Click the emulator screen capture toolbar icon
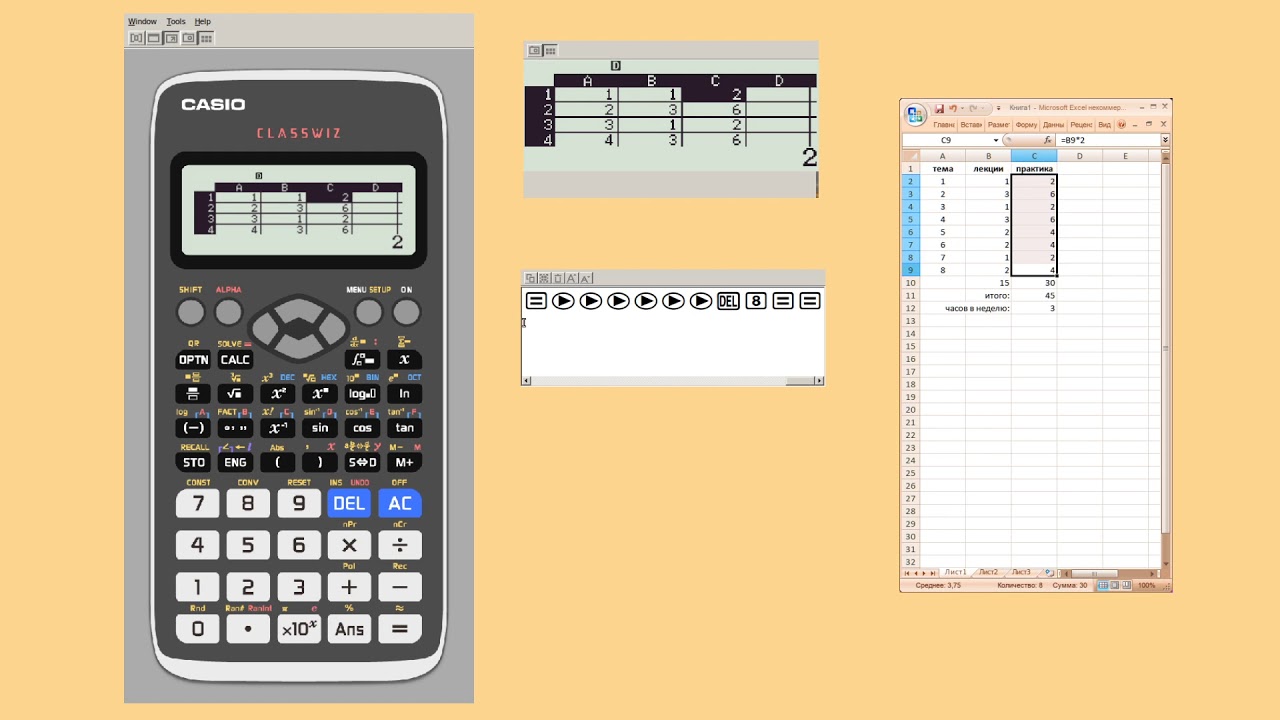Image resolution: width=1280 pixels, height=720 pixels. coord(188,38)
